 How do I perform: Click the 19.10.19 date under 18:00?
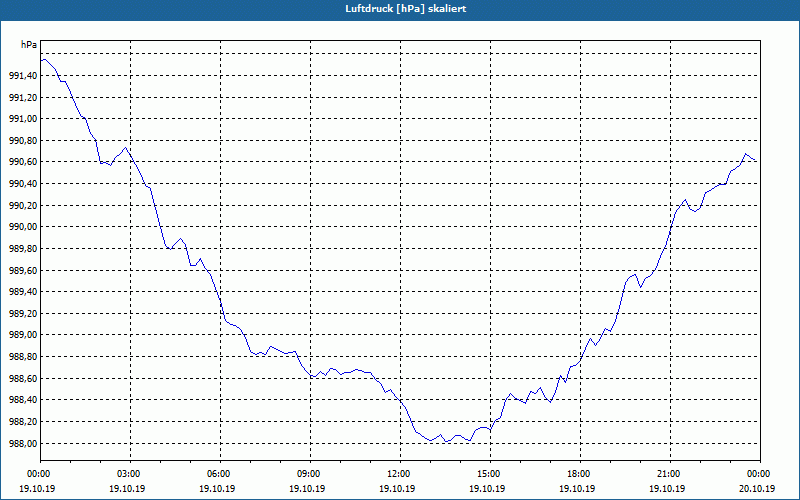pyautogui.click(x=577, y=488)
